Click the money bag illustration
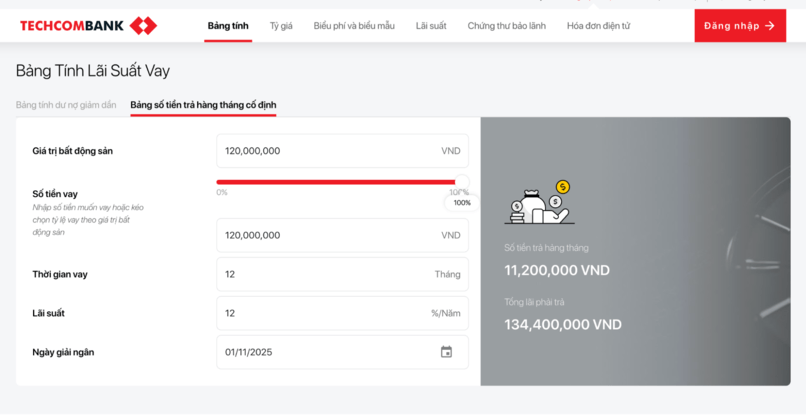The image size is (806, 418). click(539, 202)
